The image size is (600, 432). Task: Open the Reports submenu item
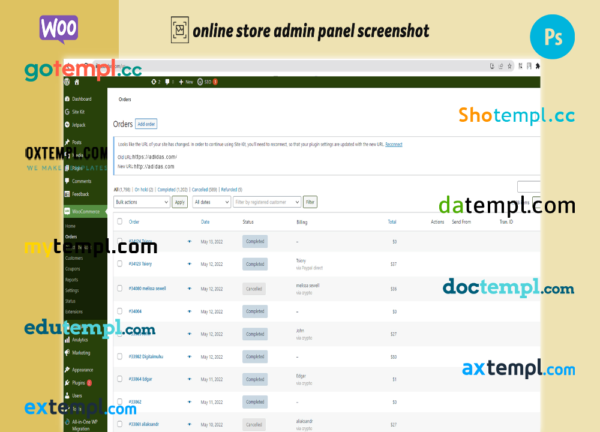[72, 280]
